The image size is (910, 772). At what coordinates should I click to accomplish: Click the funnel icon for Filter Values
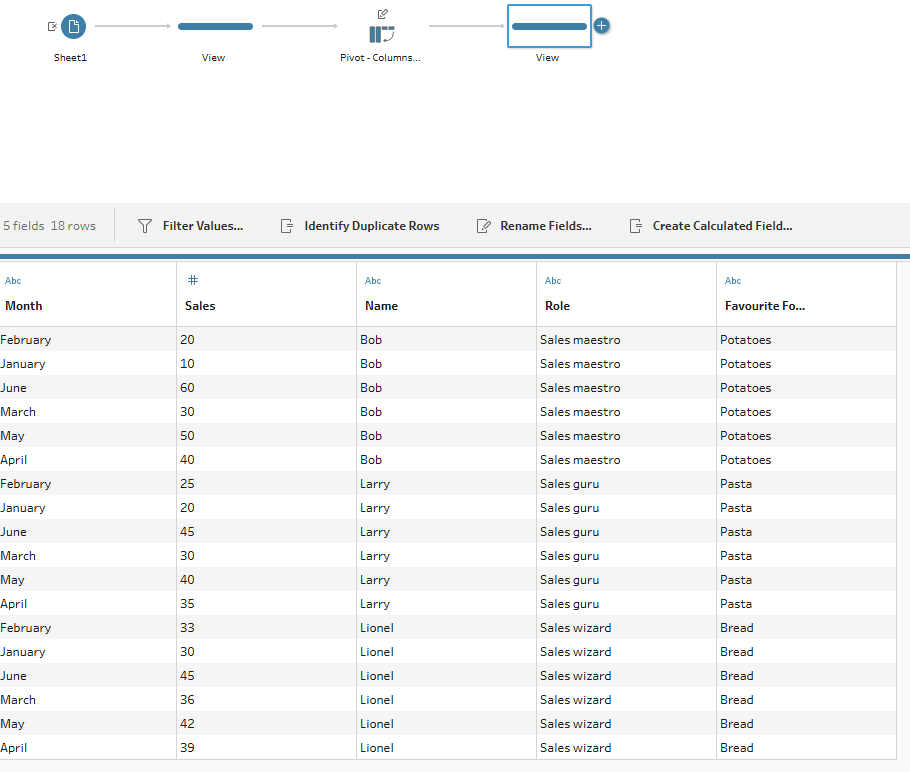(145, 226)
